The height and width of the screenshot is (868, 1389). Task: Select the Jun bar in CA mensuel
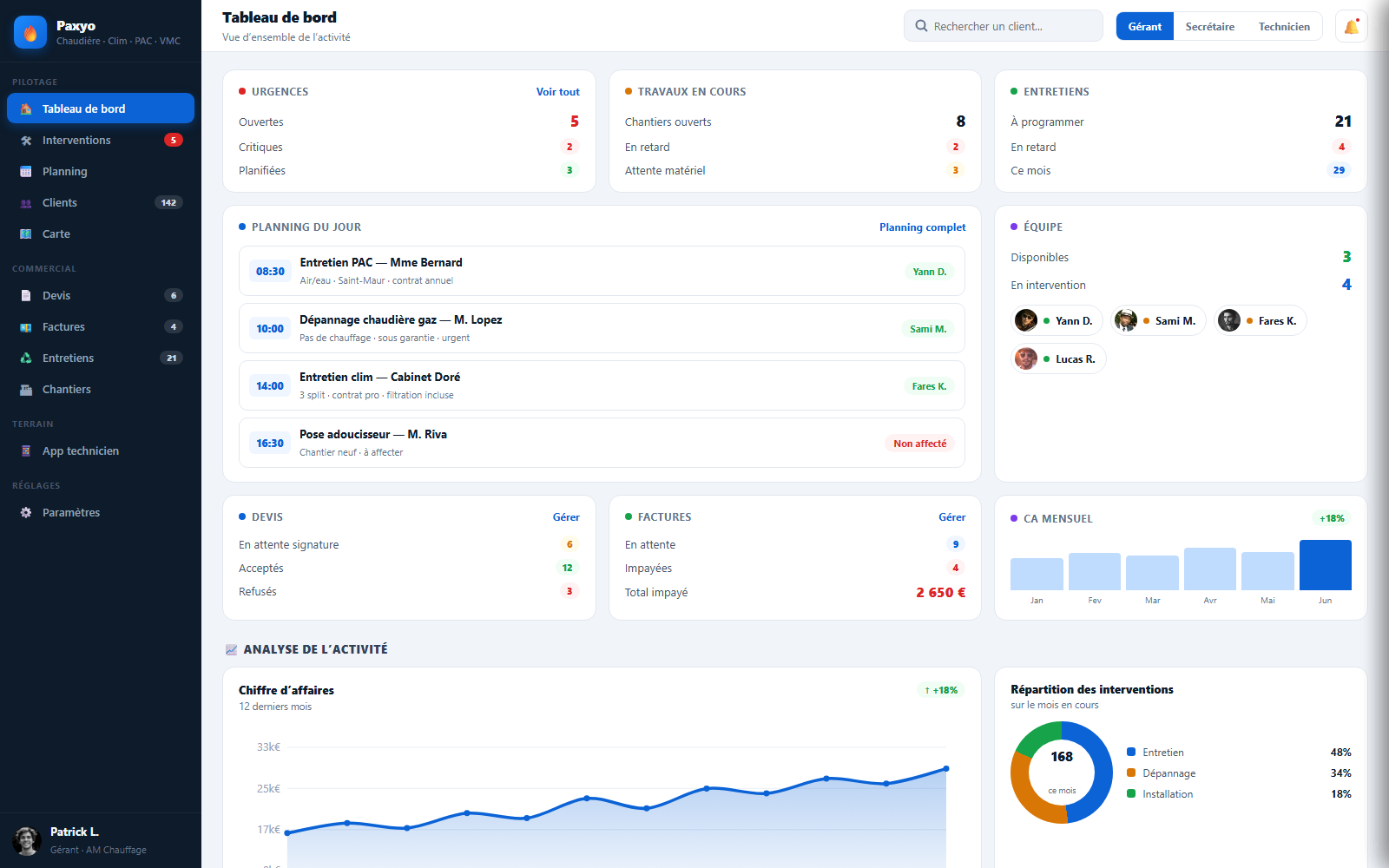(x=1325, y=565)
